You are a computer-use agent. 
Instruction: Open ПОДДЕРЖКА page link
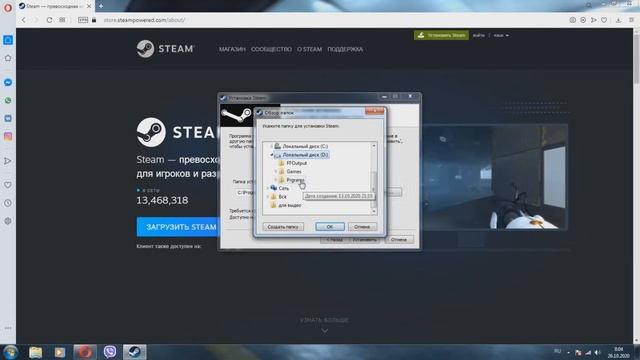(345, 49)
